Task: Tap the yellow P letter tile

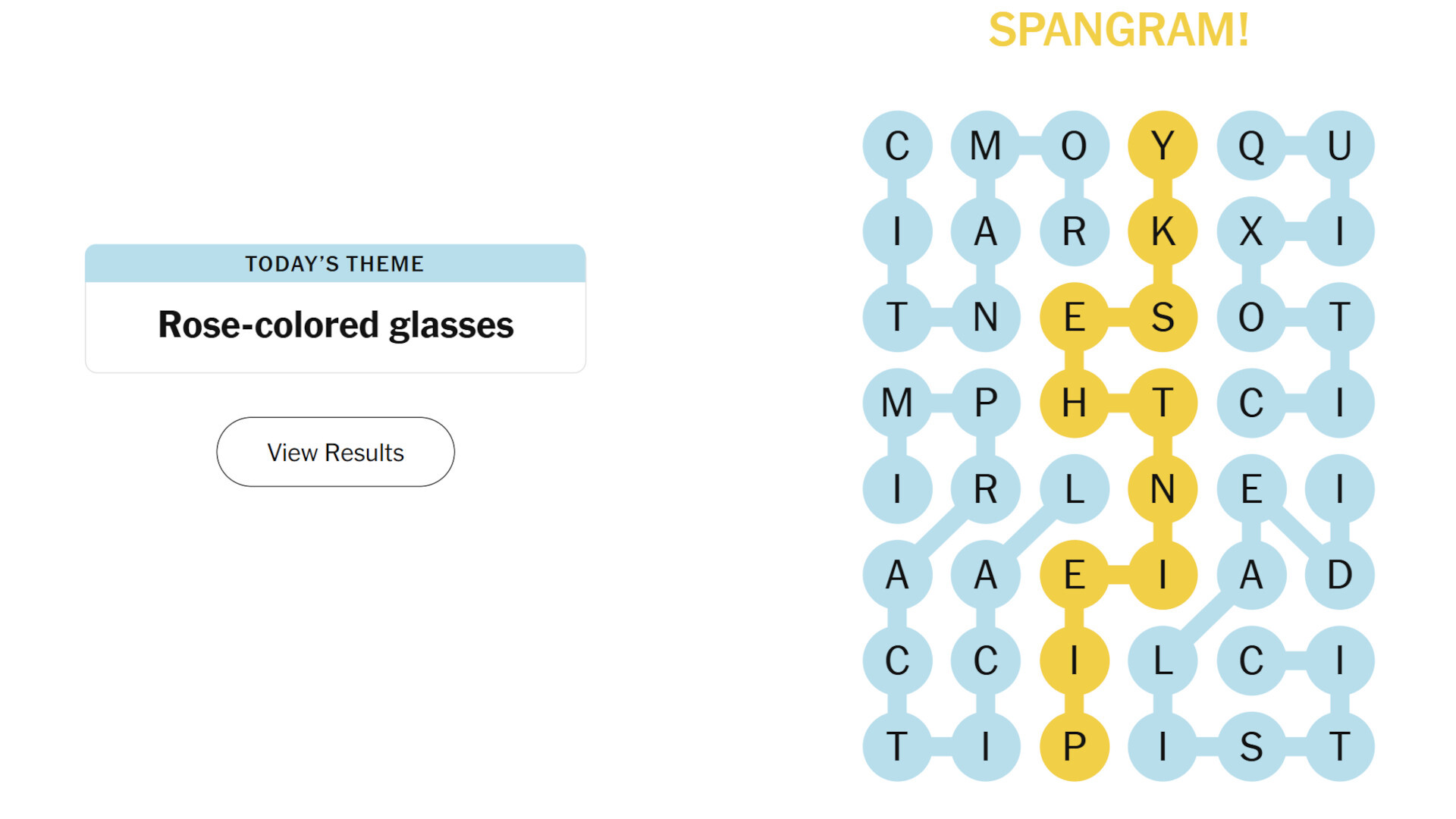Action: pyautogui.click(x=1074, y=746)
